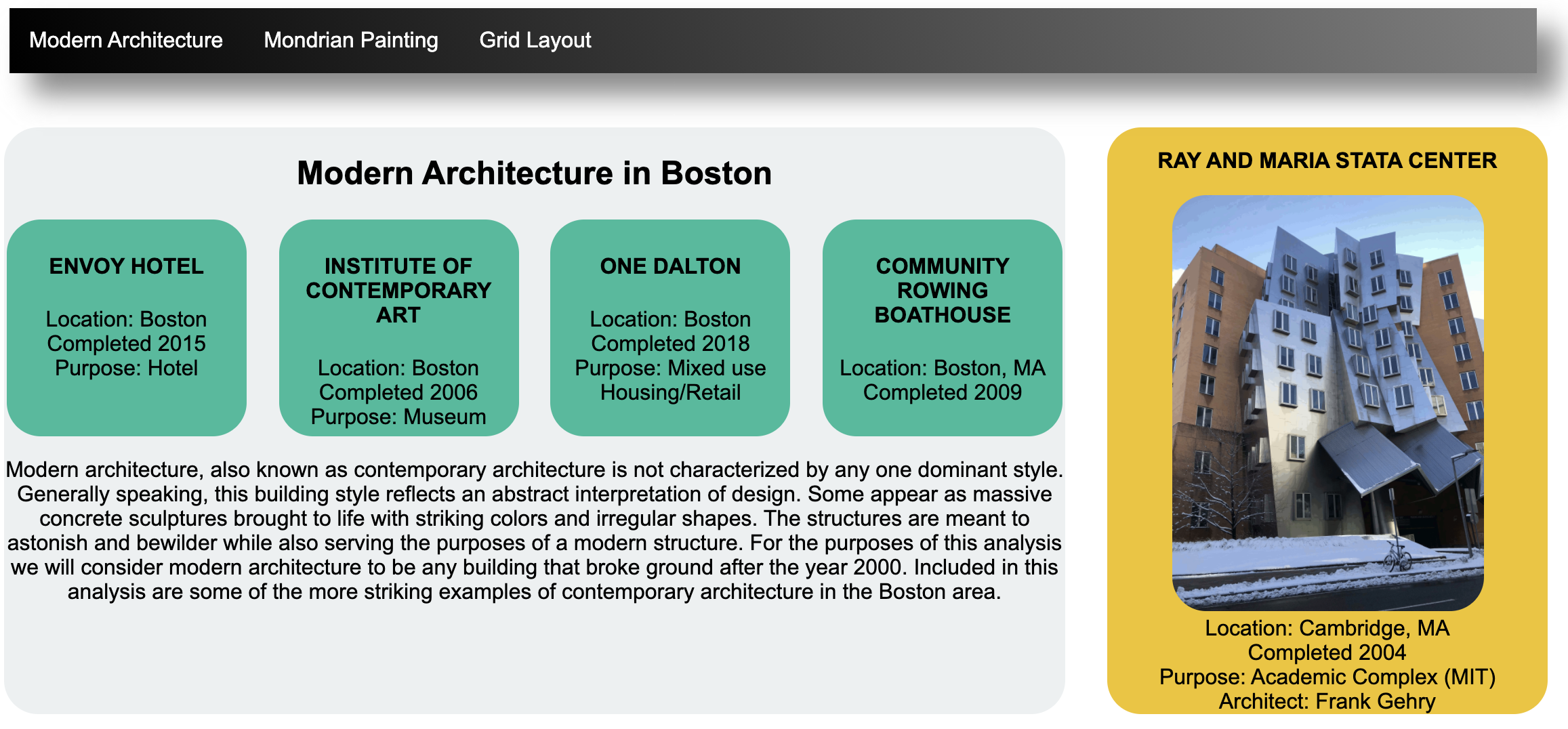1568x729 pixels.
Task: Select the Community Rowing Boathouse heading
Action: [x=943, y=290]
